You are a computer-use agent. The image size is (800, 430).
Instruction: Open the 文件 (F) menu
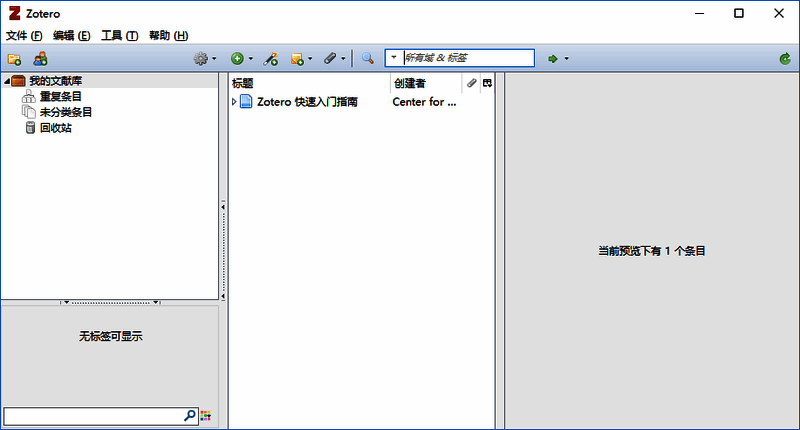(x=24, y=35)
